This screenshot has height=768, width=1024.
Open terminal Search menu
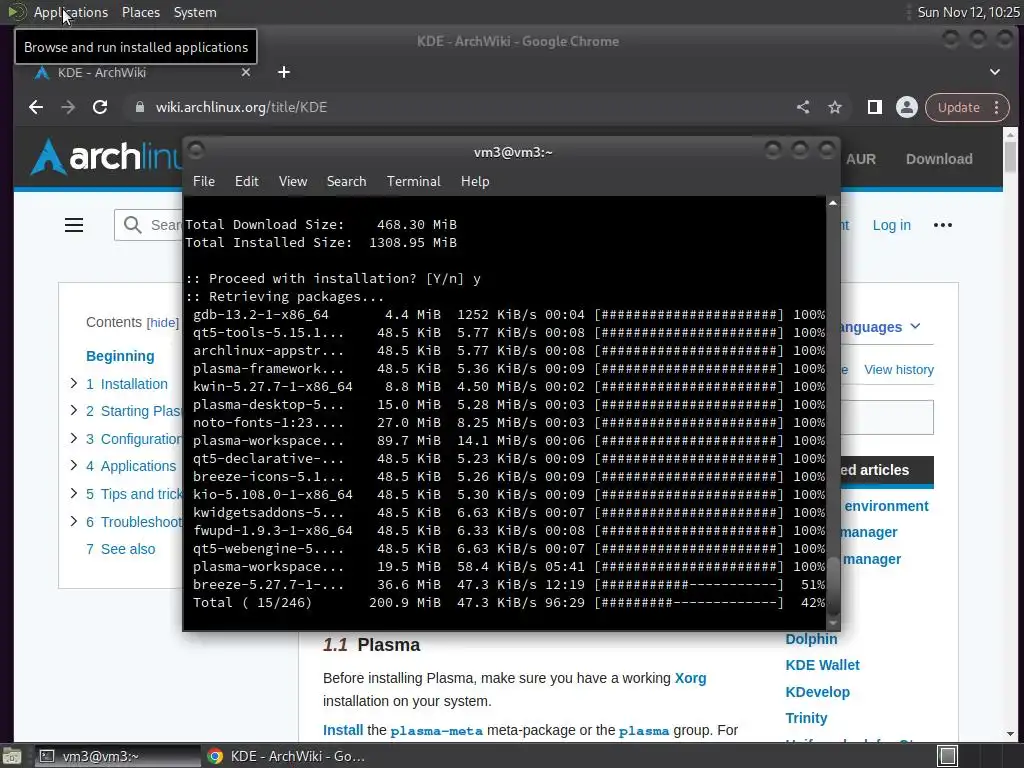pos(346,182)
